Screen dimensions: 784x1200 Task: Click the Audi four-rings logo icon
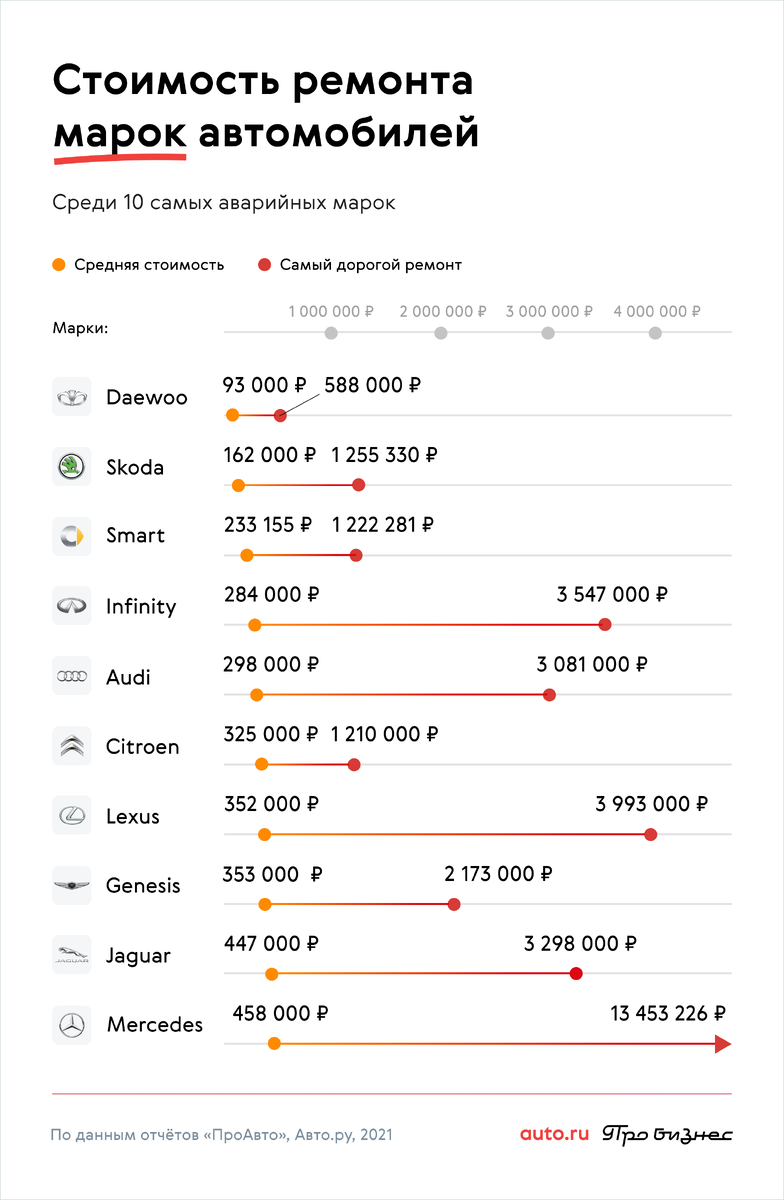pos(71,677)
